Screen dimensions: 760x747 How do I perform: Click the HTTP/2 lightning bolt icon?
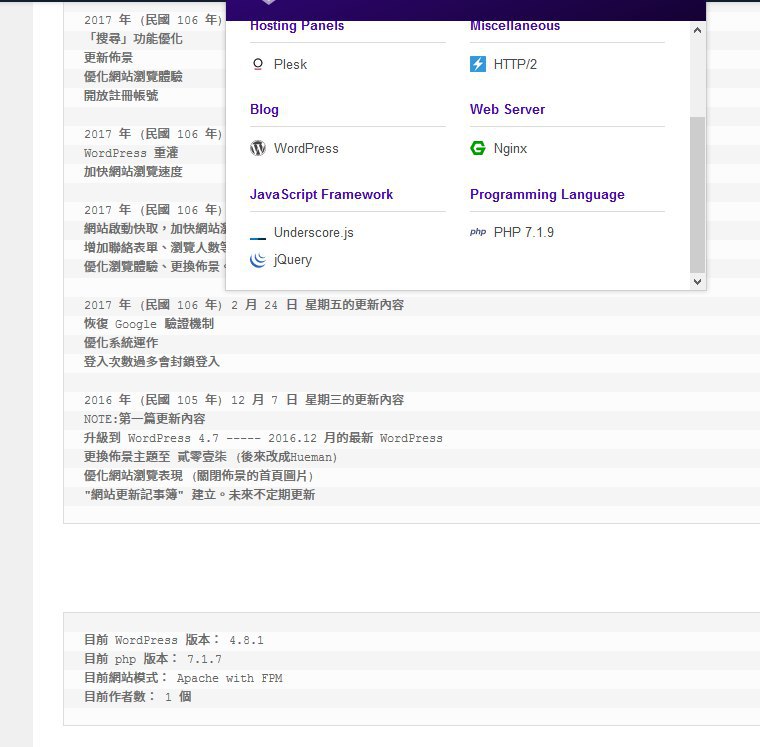click(478, 64)
